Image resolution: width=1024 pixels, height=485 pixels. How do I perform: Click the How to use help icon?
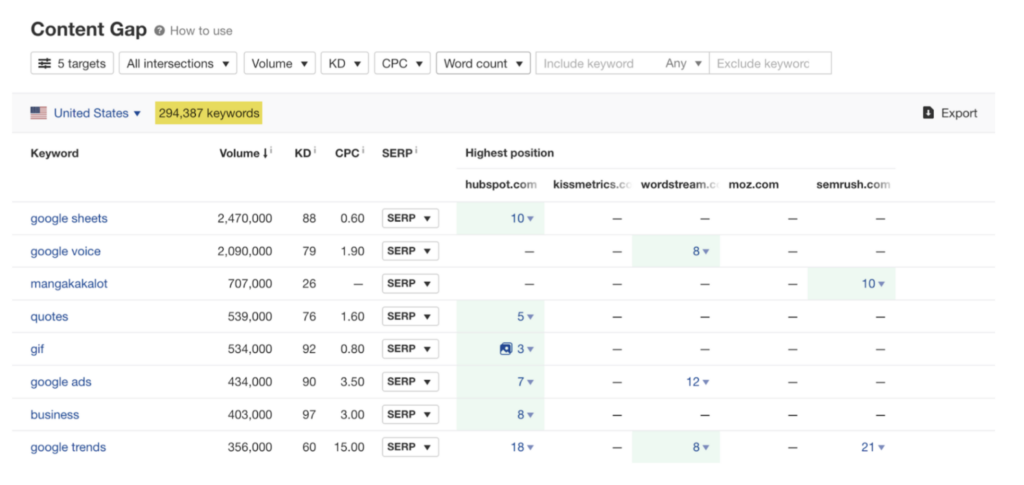click(159, 31)
